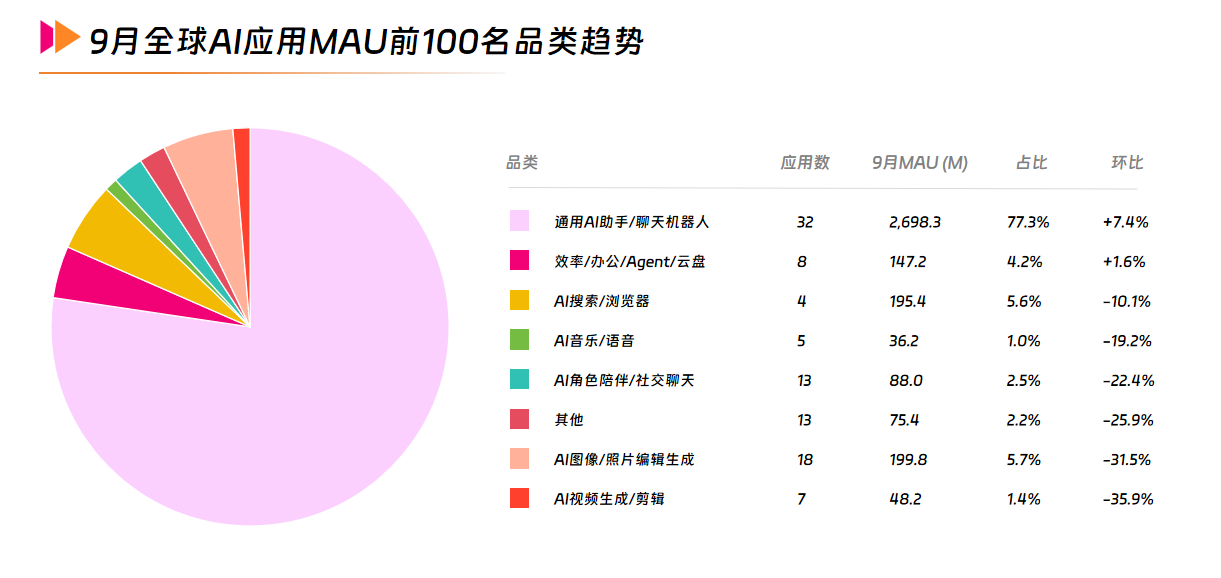Click the label AI搜索/浏览器
The image size is (1221, 578).
point(602,301)
